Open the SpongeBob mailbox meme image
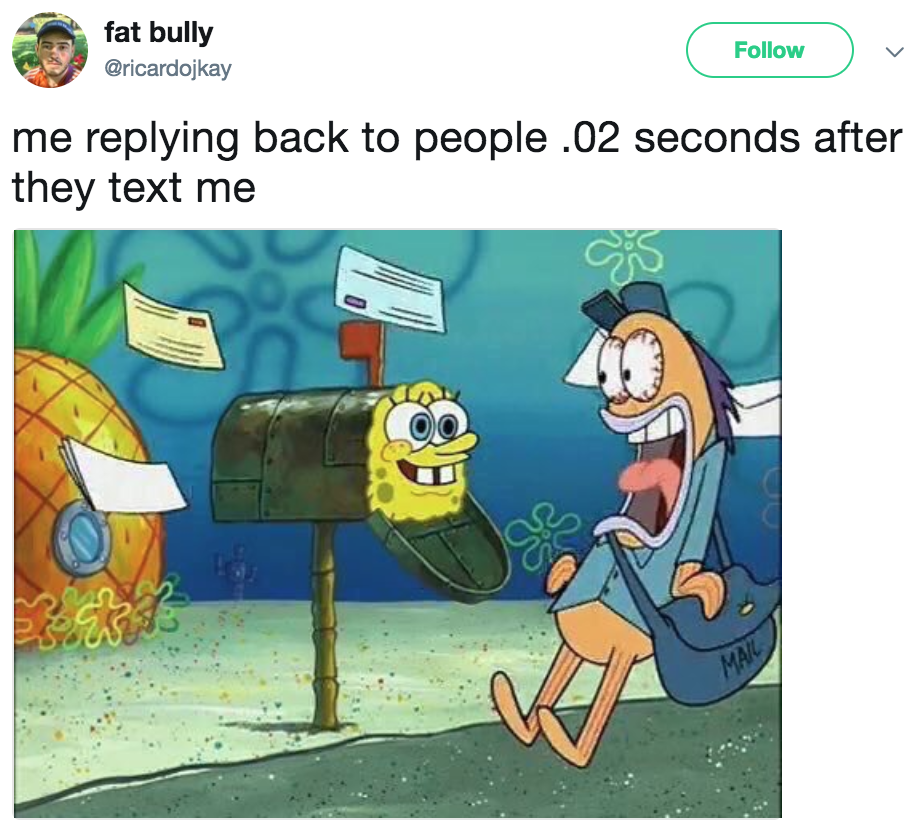This screenshot has height=830, width=920. [x=398, y=523]
